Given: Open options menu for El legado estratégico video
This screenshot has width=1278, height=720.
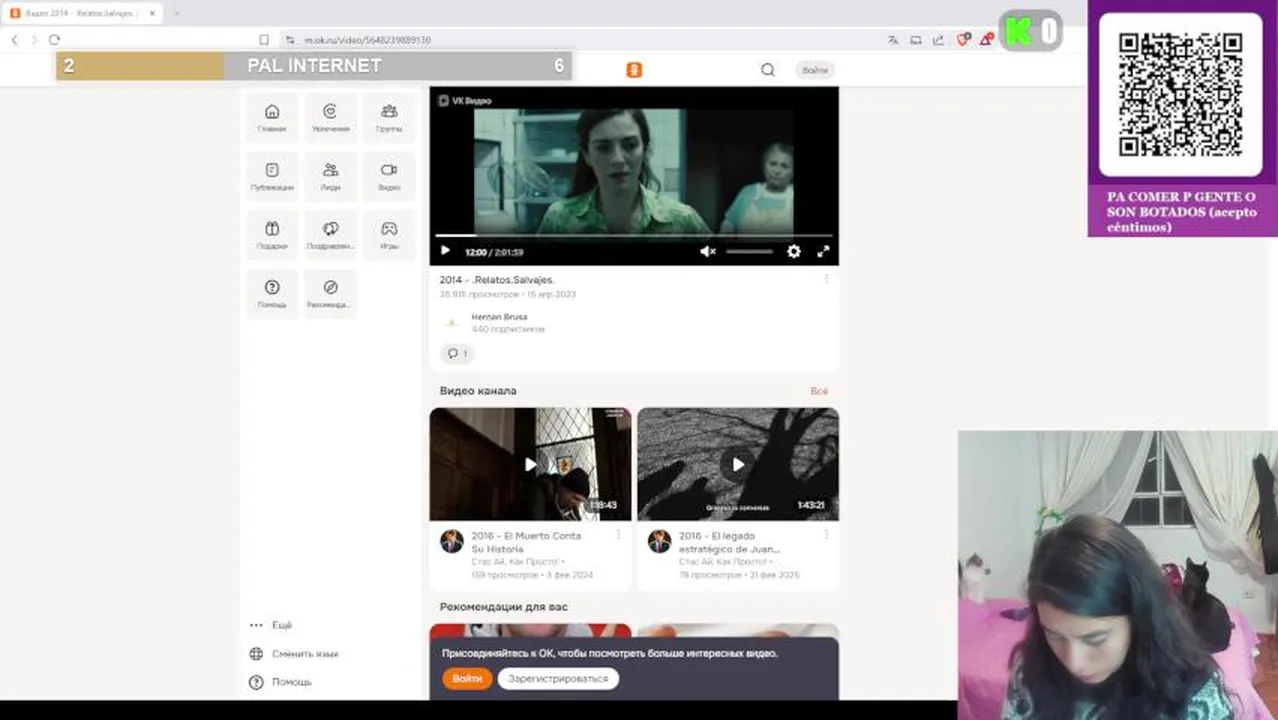Looking at the screenshot, I should click(x=826, y=535).
